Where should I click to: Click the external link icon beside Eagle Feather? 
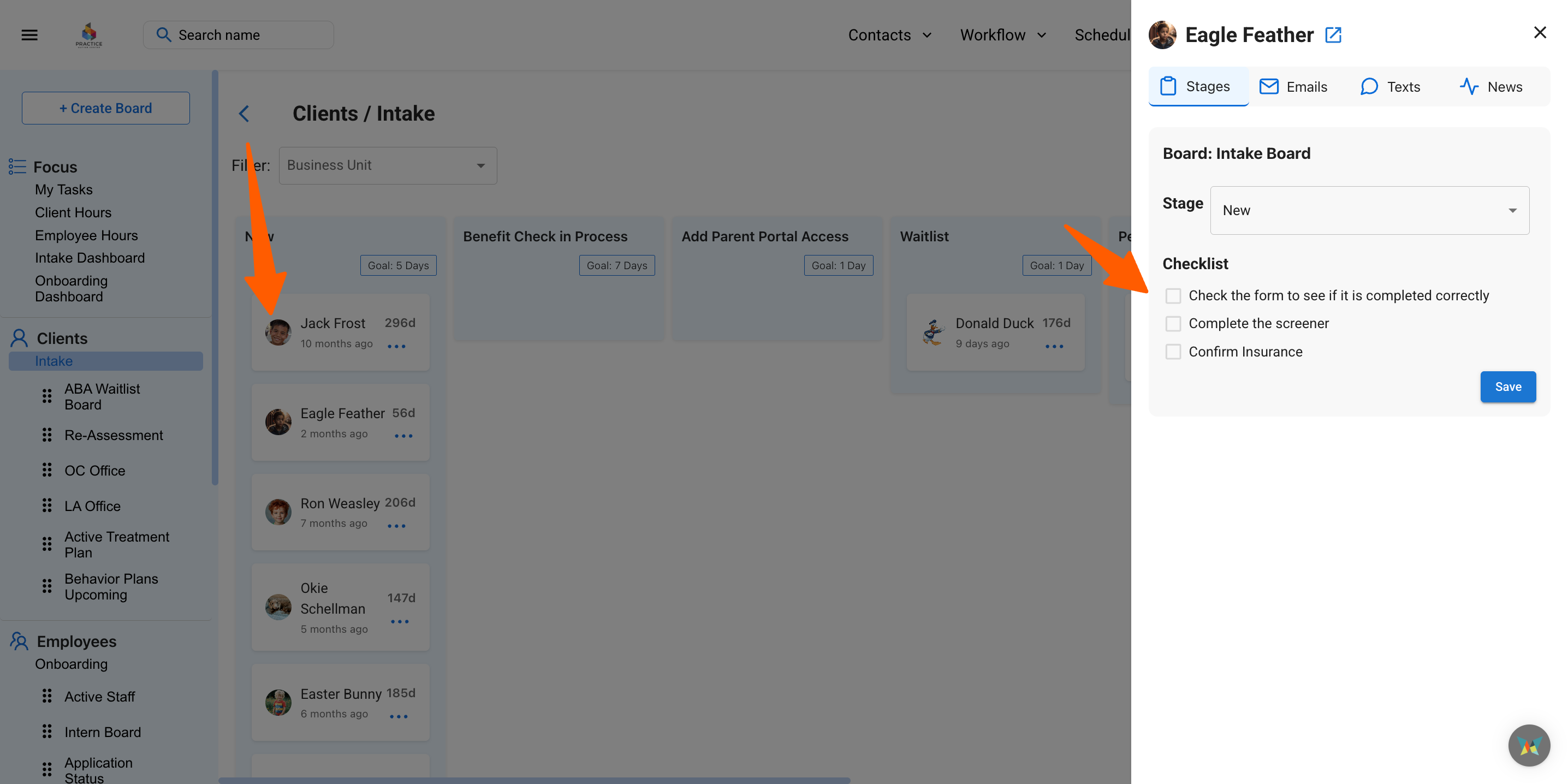(1333, 35)
